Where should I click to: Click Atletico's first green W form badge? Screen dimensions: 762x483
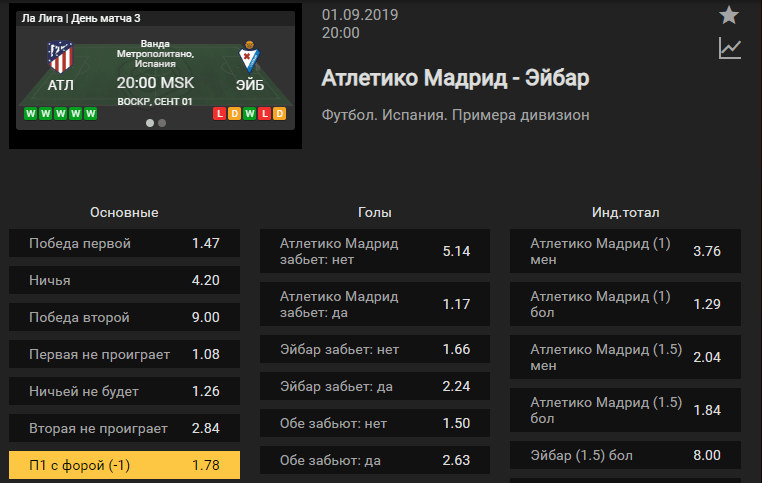(x=31, y=114)
